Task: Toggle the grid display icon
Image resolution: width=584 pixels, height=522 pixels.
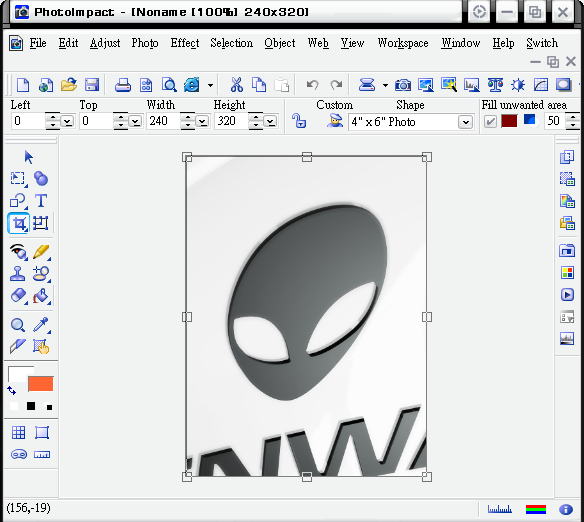Action: click(x=18, y=433)
